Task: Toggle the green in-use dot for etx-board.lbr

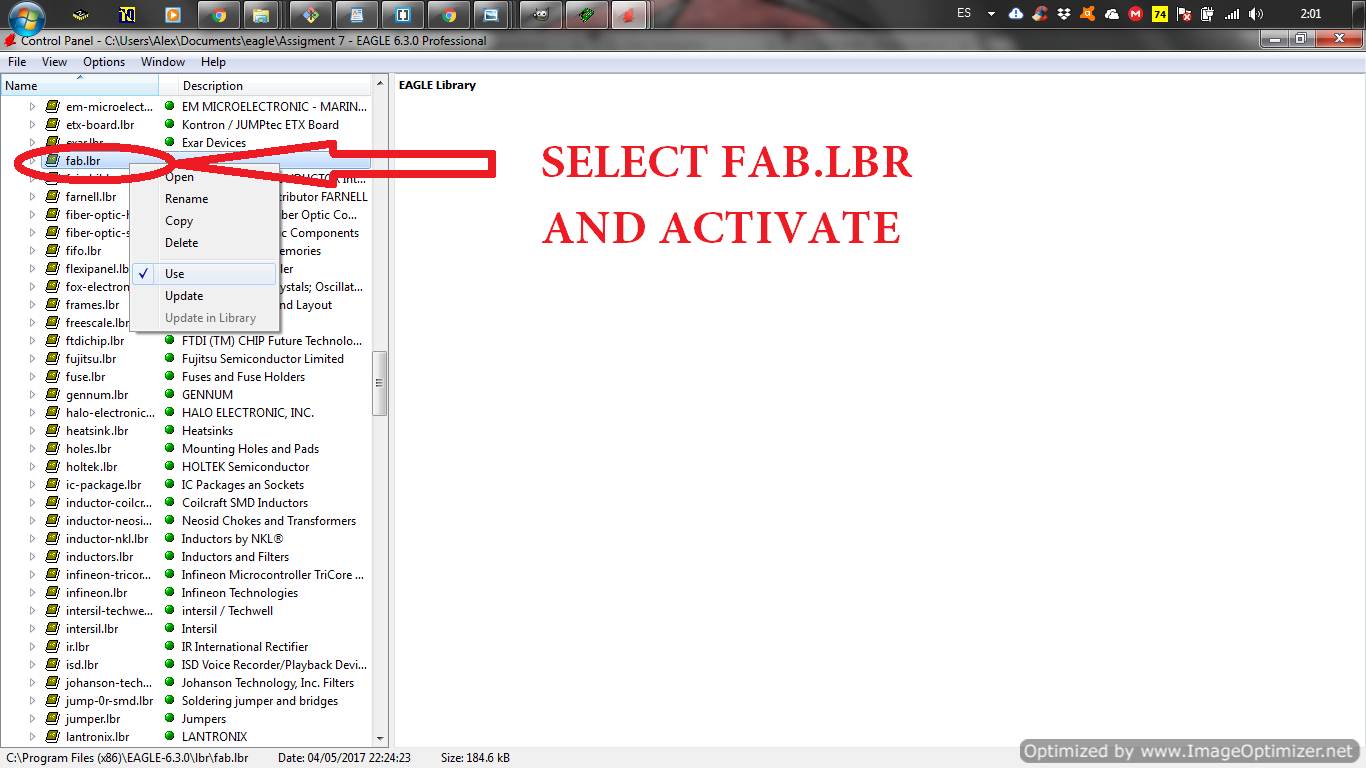Action: point(170,124)
